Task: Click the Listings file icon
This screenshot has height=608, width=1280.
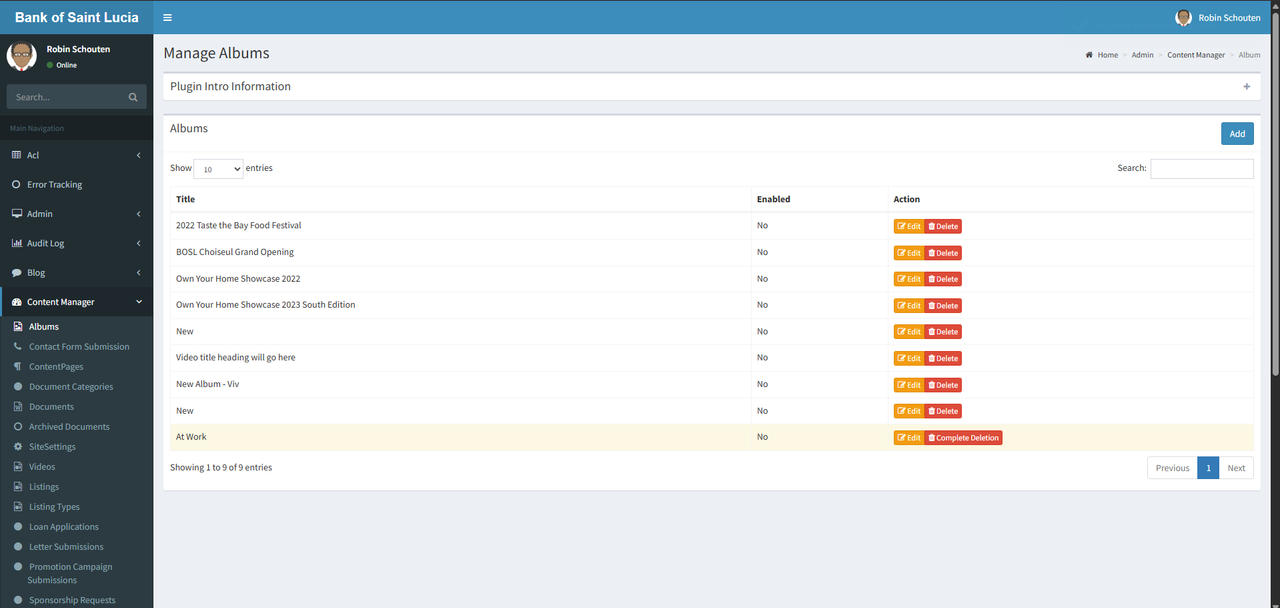Action: tap(19, 486)
